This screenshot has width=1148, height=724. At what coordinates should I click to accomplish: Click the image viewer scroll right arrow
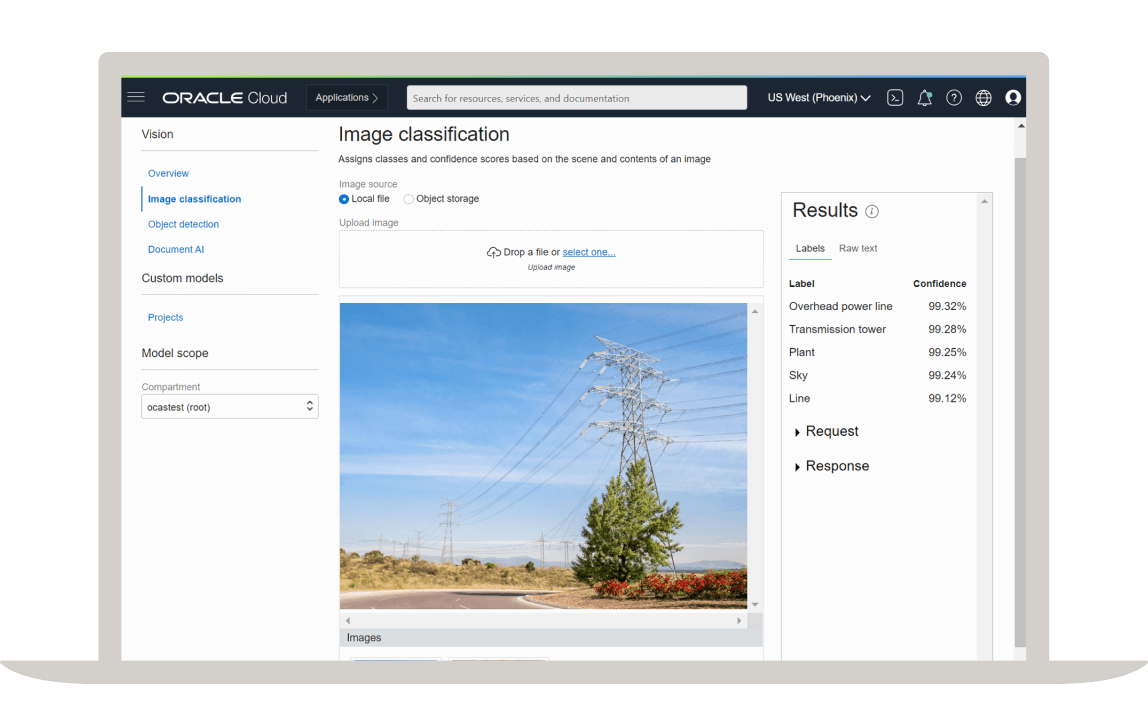[739, 621]
